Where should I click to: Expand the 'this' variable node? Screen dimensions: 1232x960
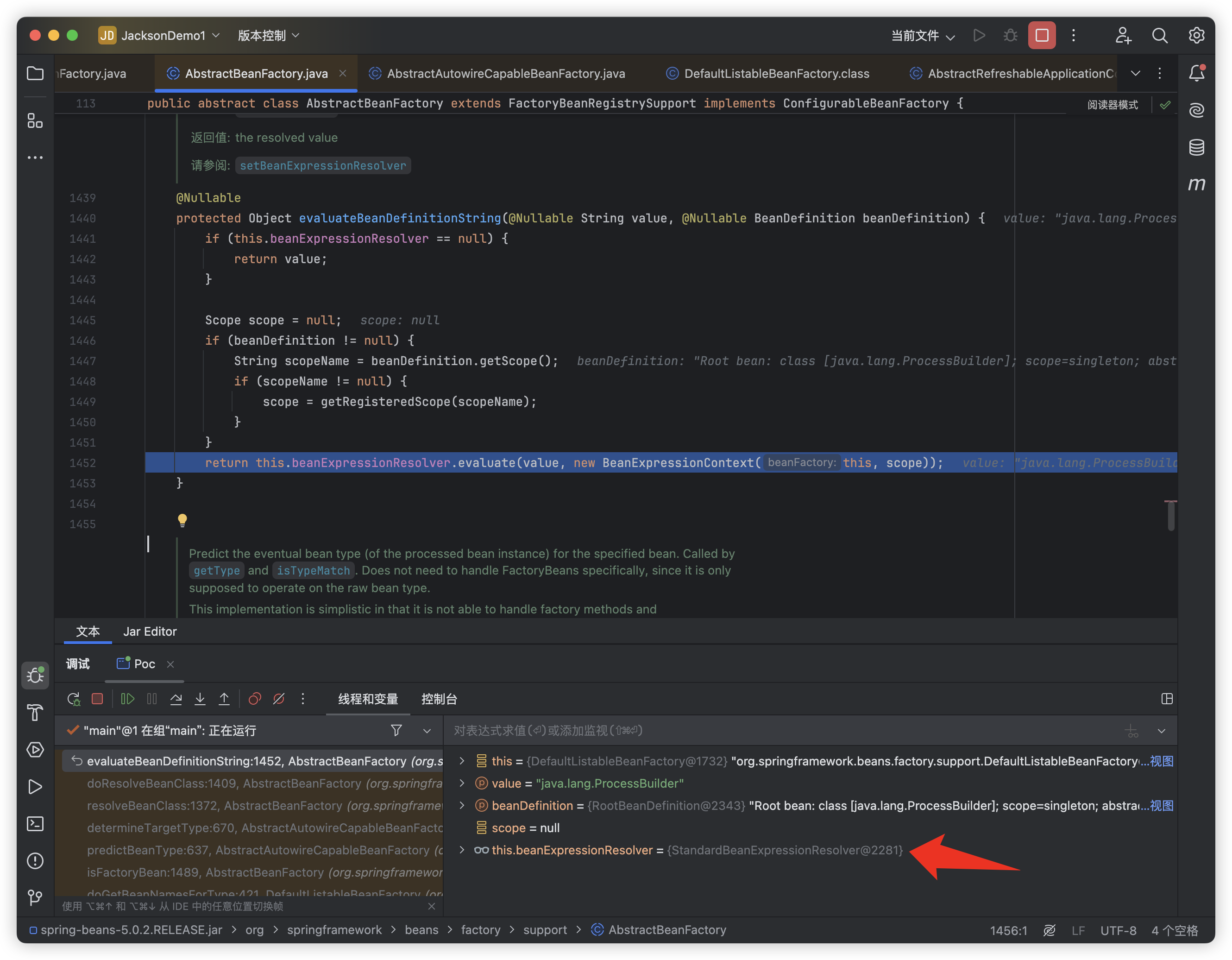pos(462,761)
